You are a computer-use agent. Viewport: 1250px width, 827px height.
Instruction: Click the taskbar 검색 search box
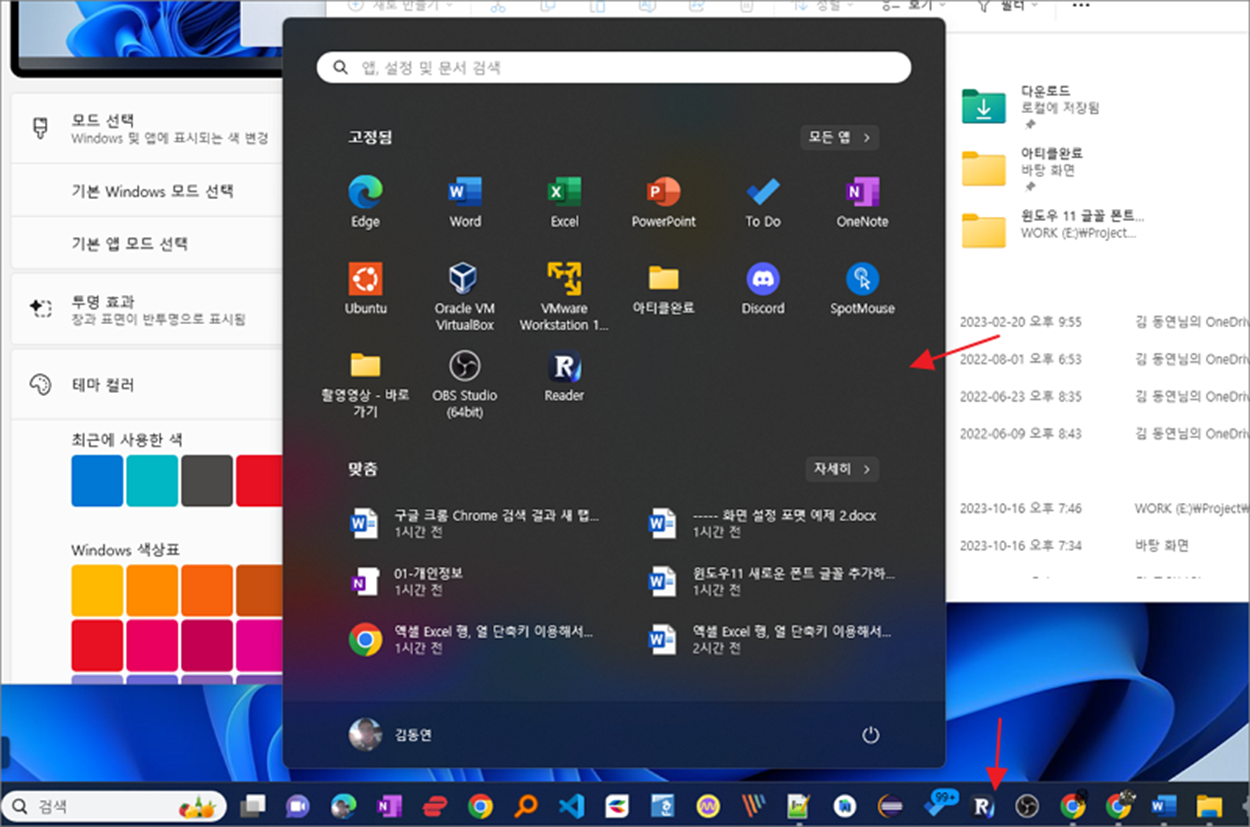click(x=114, y=805)
